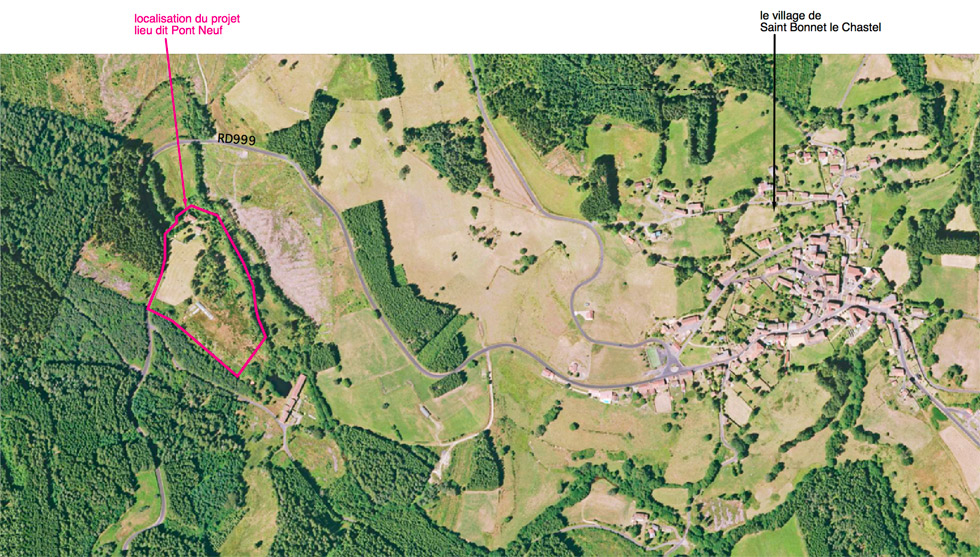Select the small building at outline's top corner
Image resolution: width=980 pixels, height=557 pixels.
189,219
